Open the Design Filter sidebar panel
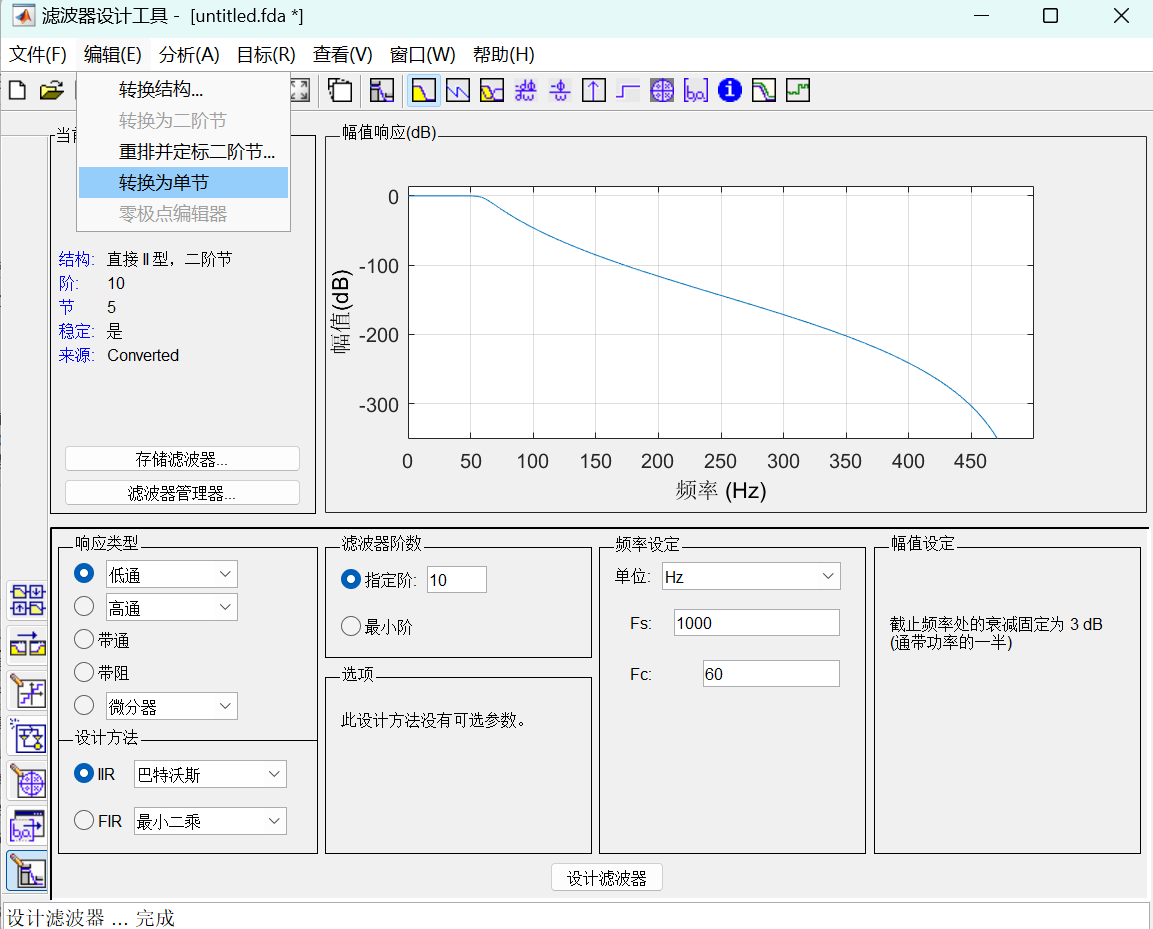Image resolution: width=1153 pixels, height=929 pixels. [28, 872]
